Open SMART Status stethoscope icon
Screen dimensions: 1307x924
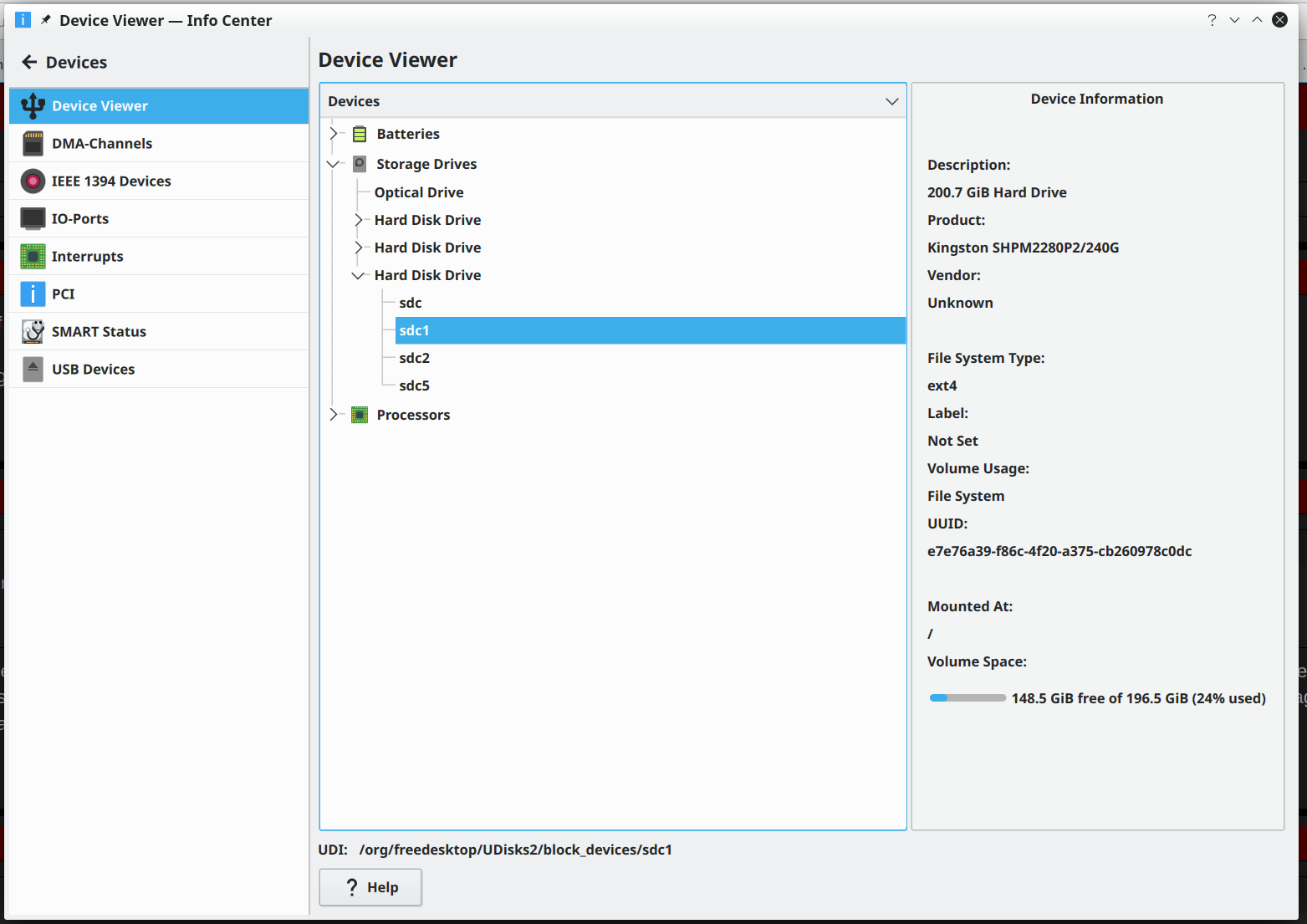[x=33, y=332]
